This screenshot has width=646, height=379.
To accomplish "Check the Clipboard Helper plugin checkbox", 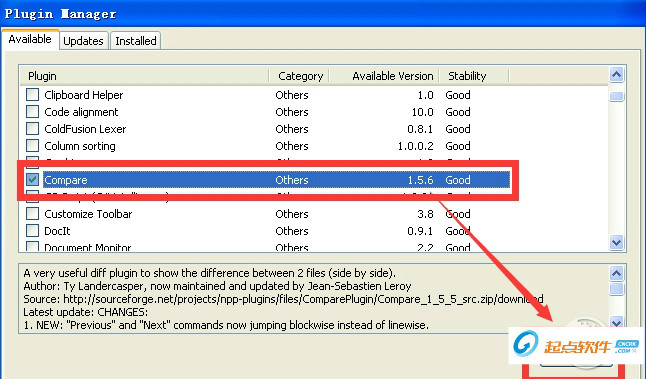I will 33,95.
